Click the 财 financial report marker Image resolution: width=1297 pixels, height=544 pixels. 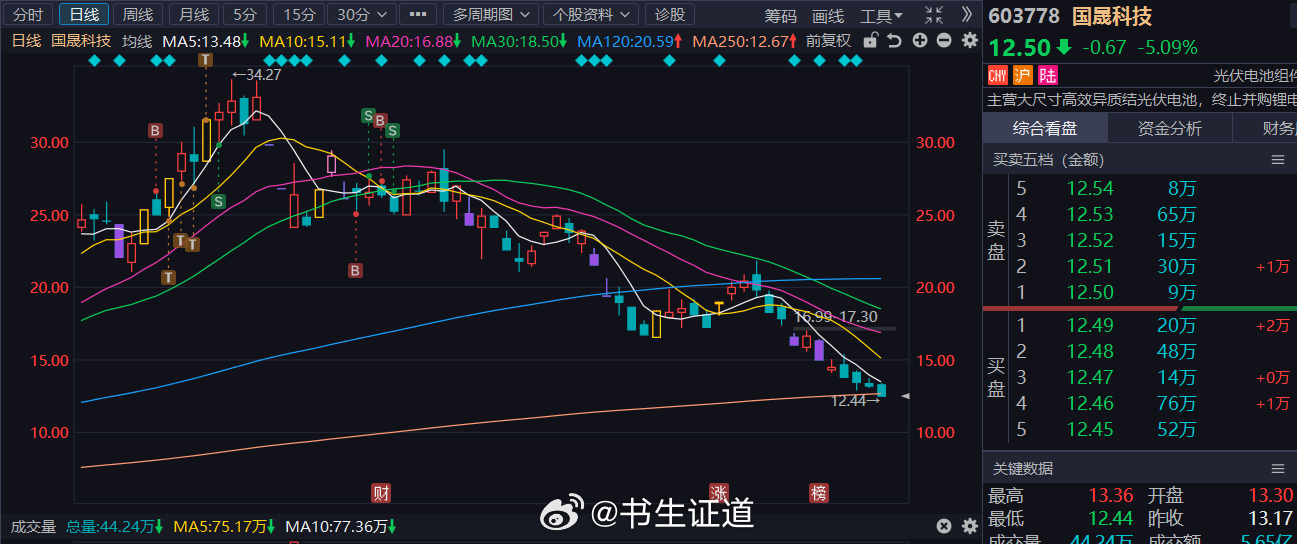point(381,492)
